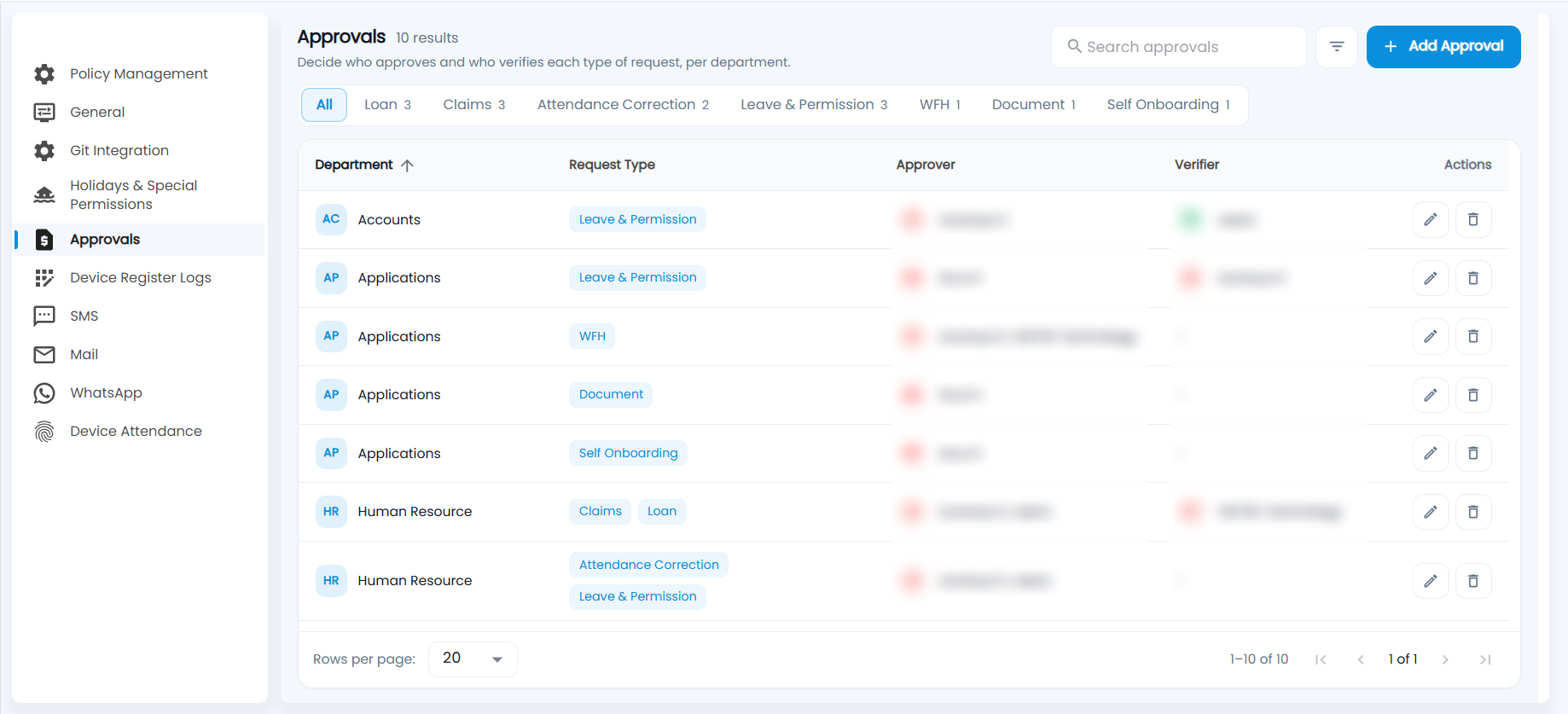Switch to the WFH tab

pyautogui.click(x=940, y=105)
